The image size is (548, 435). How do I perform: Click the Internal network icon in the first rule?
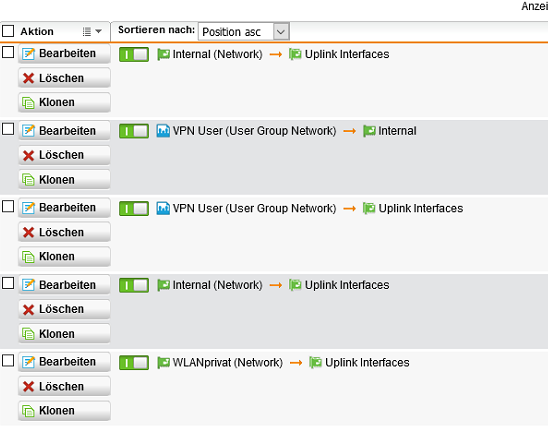coord(163,55)
